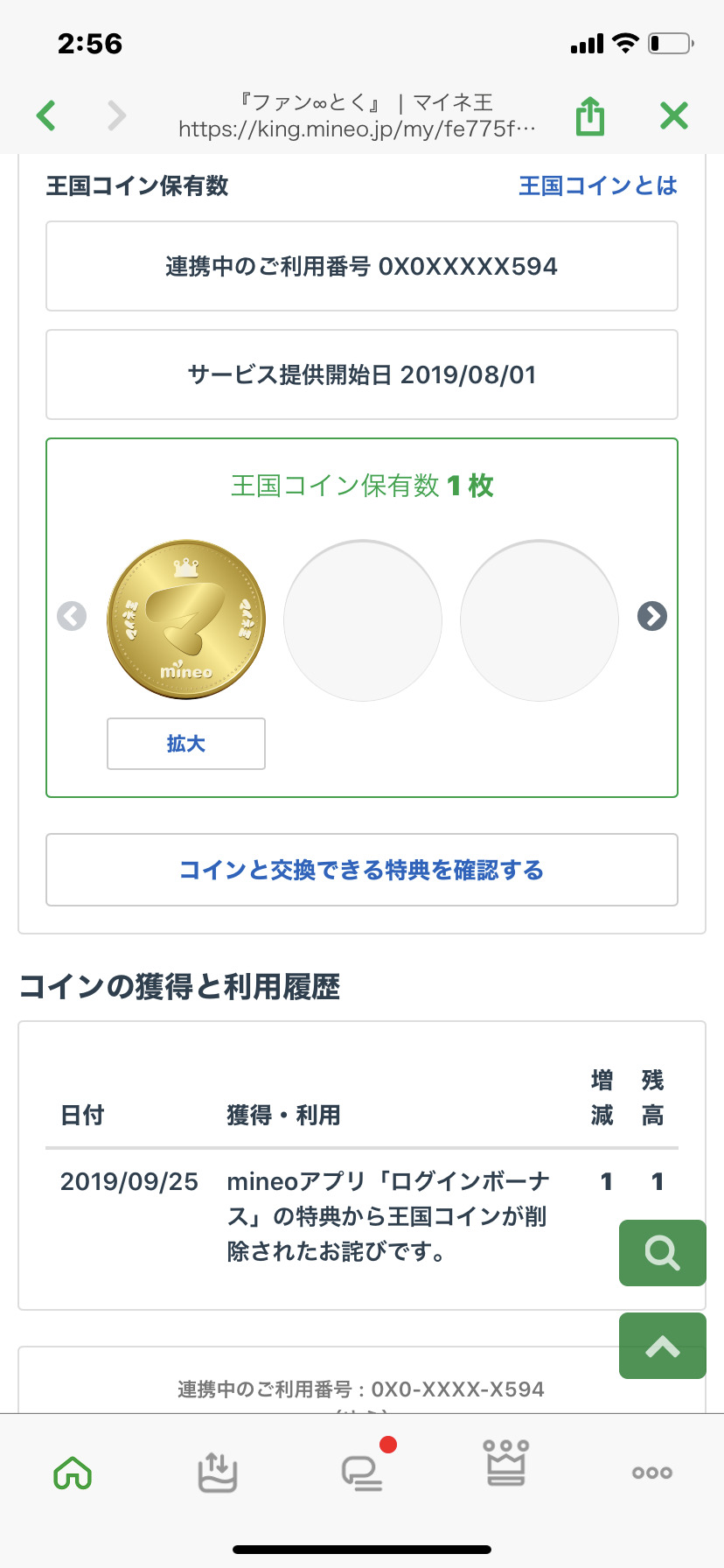Screen dimensions: 724x1568
Task: Open コインと交換できる特典を確認する
Action: pyautogui.click(x=362, y=870)
